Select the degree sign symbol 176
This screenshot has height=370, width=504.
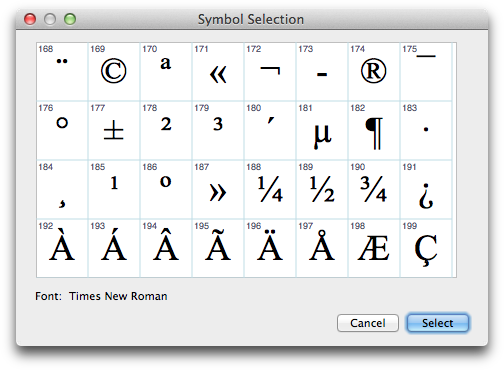62,131
